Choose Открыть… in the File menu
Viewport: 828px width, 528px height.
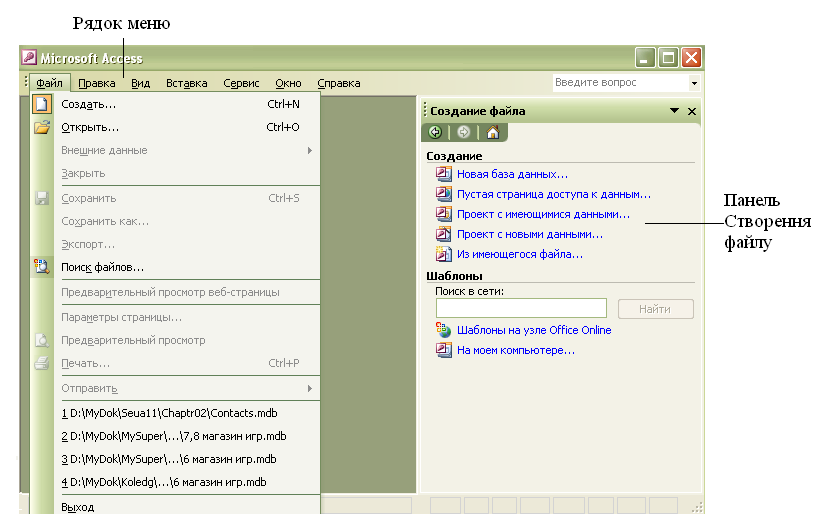pos(176,127)
